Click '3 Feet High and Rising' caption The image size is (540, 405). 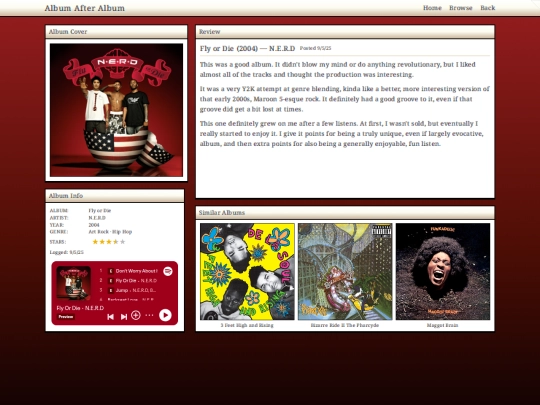click(x=247, y=325)
